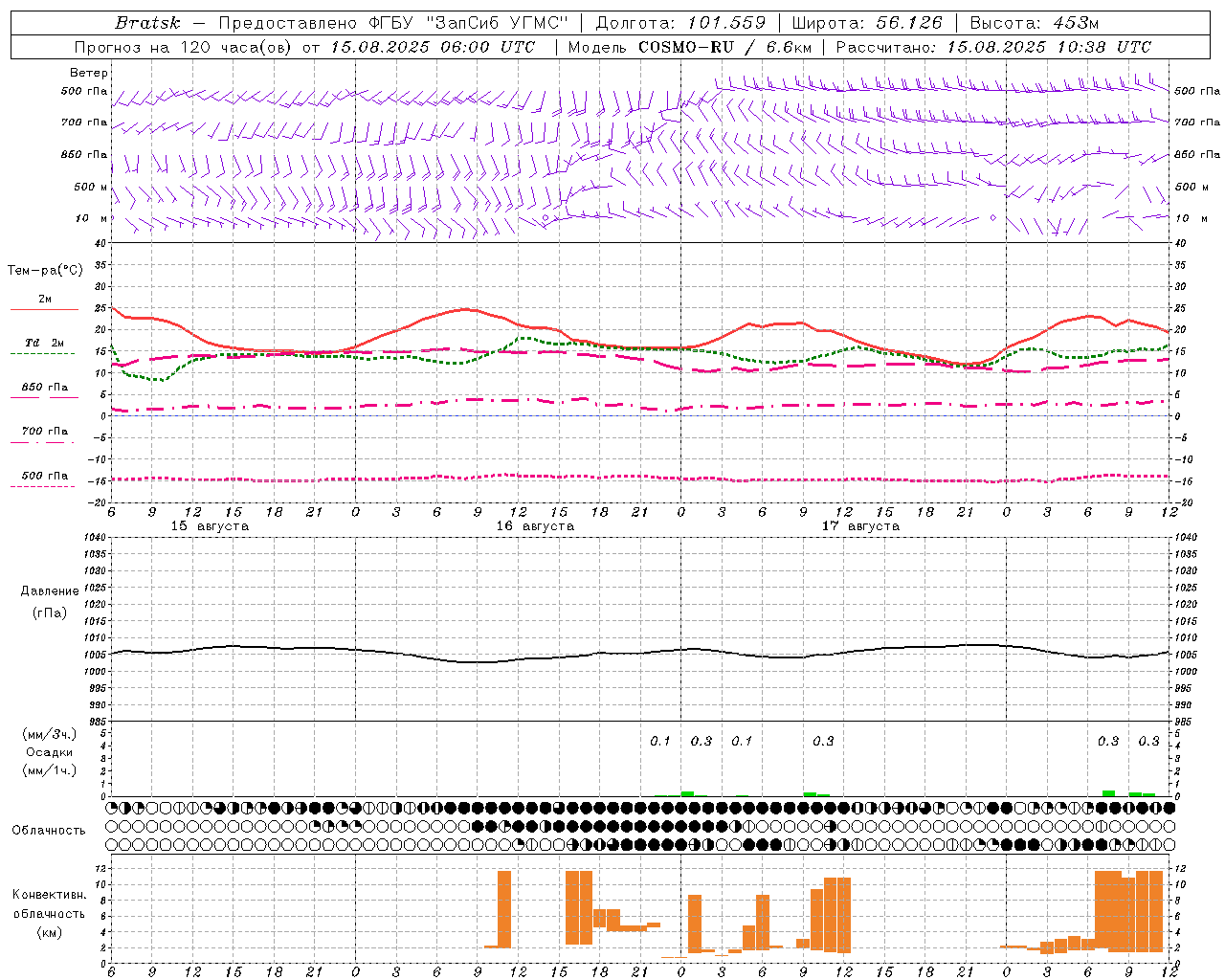Click the "Ветер" wind panel label
The height and width of the screenshot is (980, 1225).
pyautogui.click(x=89, y=73)
